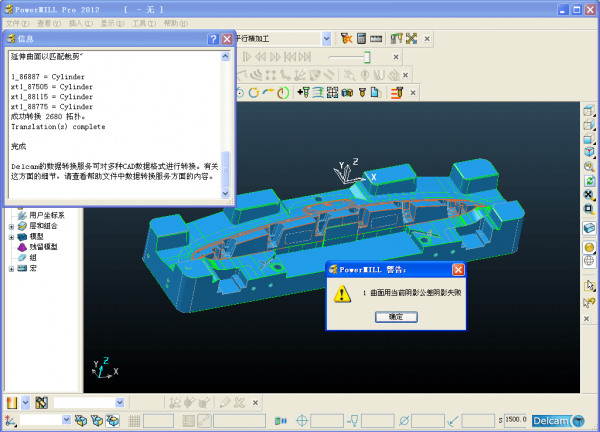
Task: Click go to simulation end button
Action: coord(305,57)
